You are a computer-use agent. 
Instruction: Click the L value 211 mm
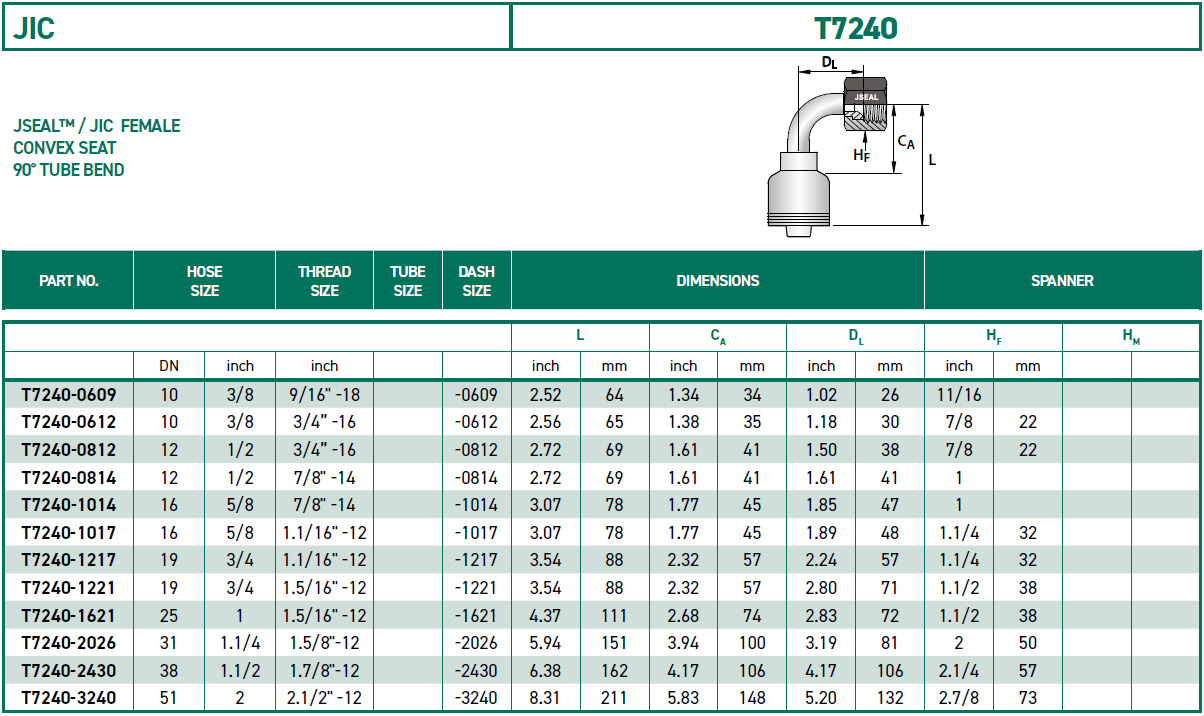coord(614,698)
